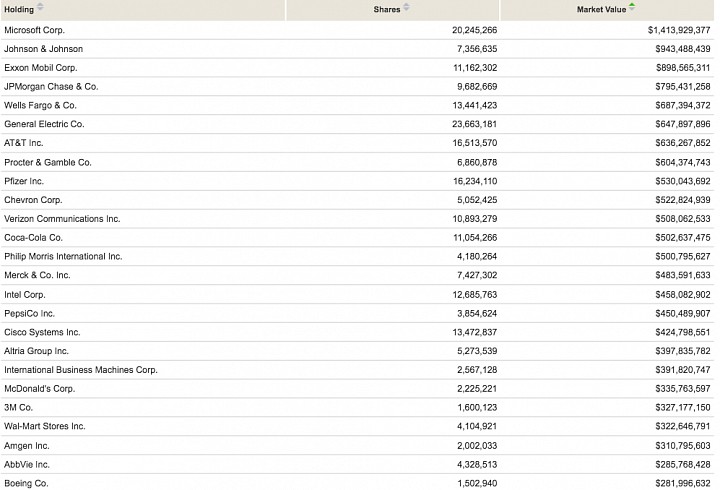Click Philip Morris International Inc. name
720x490 pixels.
click(63, 257)
